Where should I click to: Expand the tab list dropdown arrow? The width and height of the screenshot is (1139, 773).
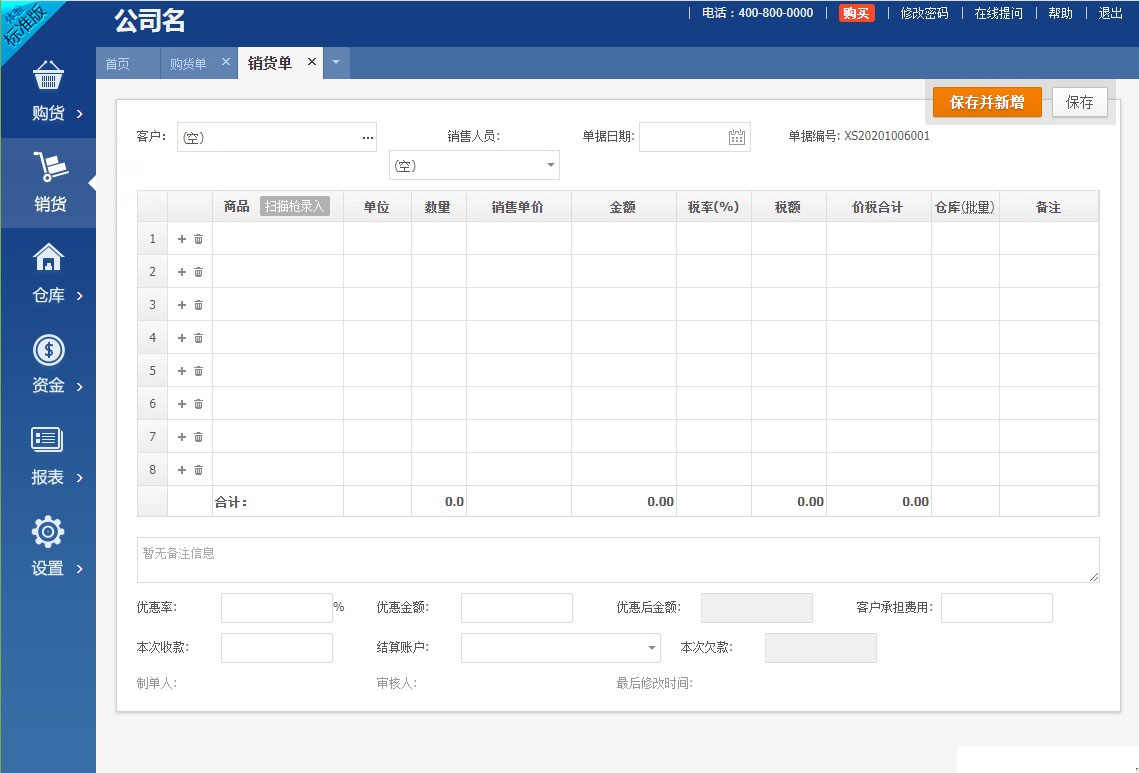tap(335, 63)
